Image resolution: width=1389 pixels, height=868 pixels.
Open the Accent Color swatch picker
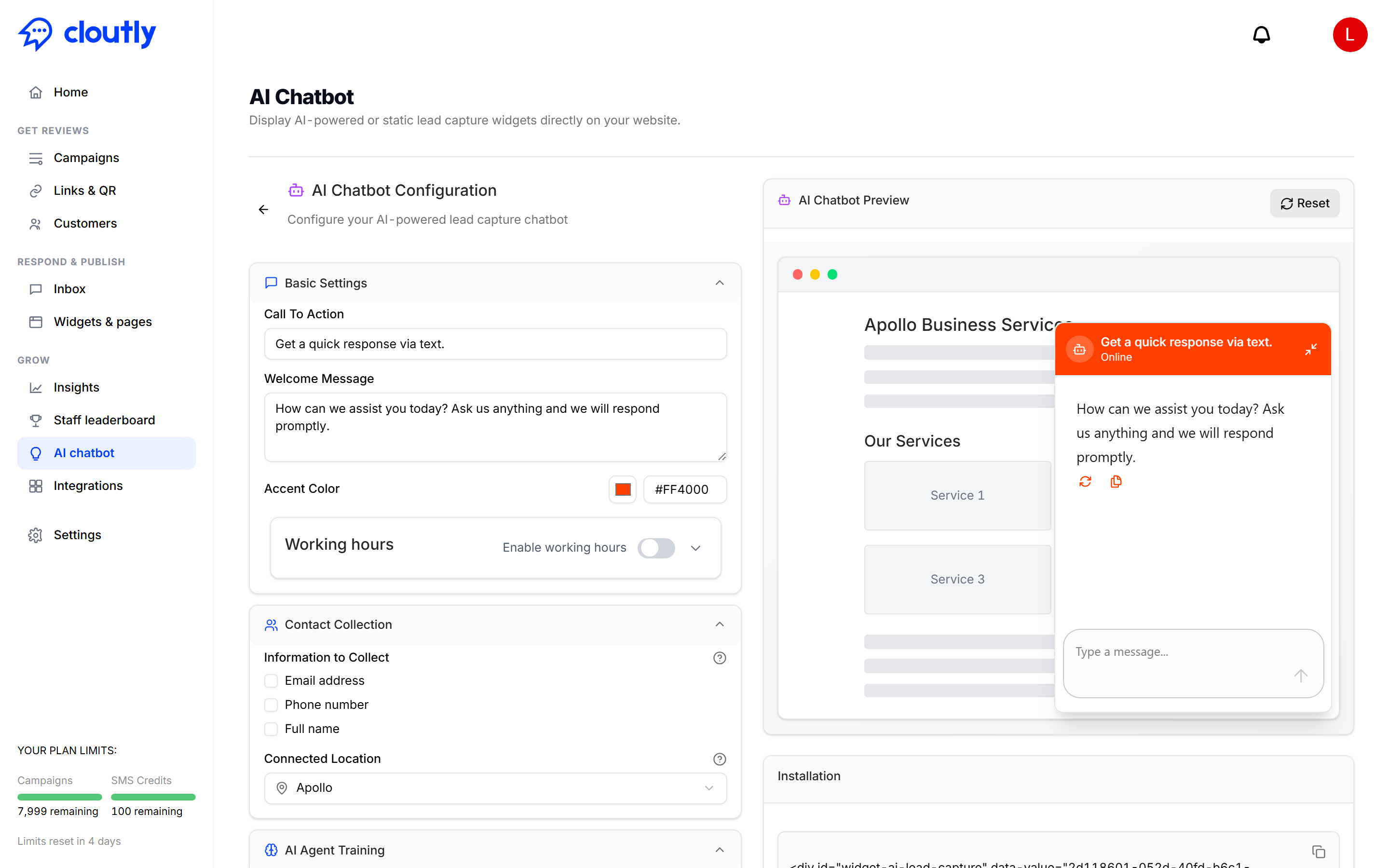pyautogui.click(x=622, y=489)
